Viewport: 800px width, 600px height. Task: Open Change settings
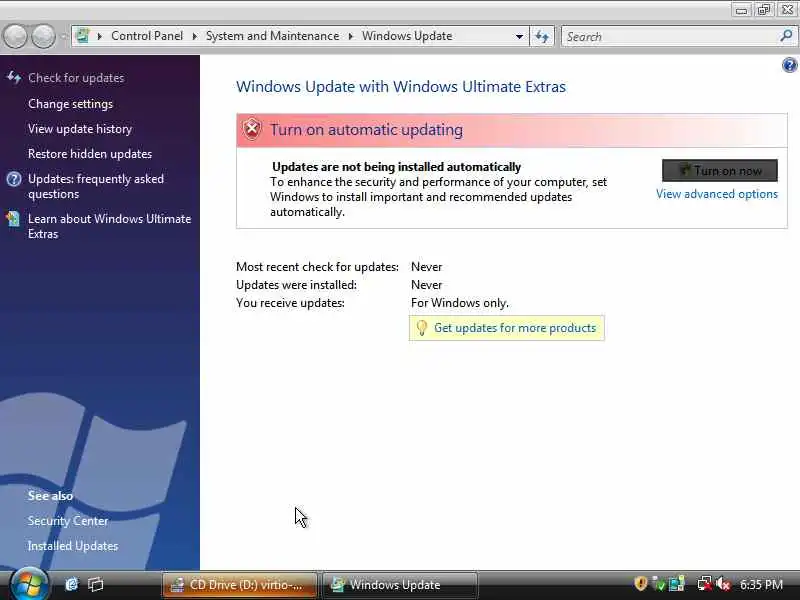(x=70, y=104)
